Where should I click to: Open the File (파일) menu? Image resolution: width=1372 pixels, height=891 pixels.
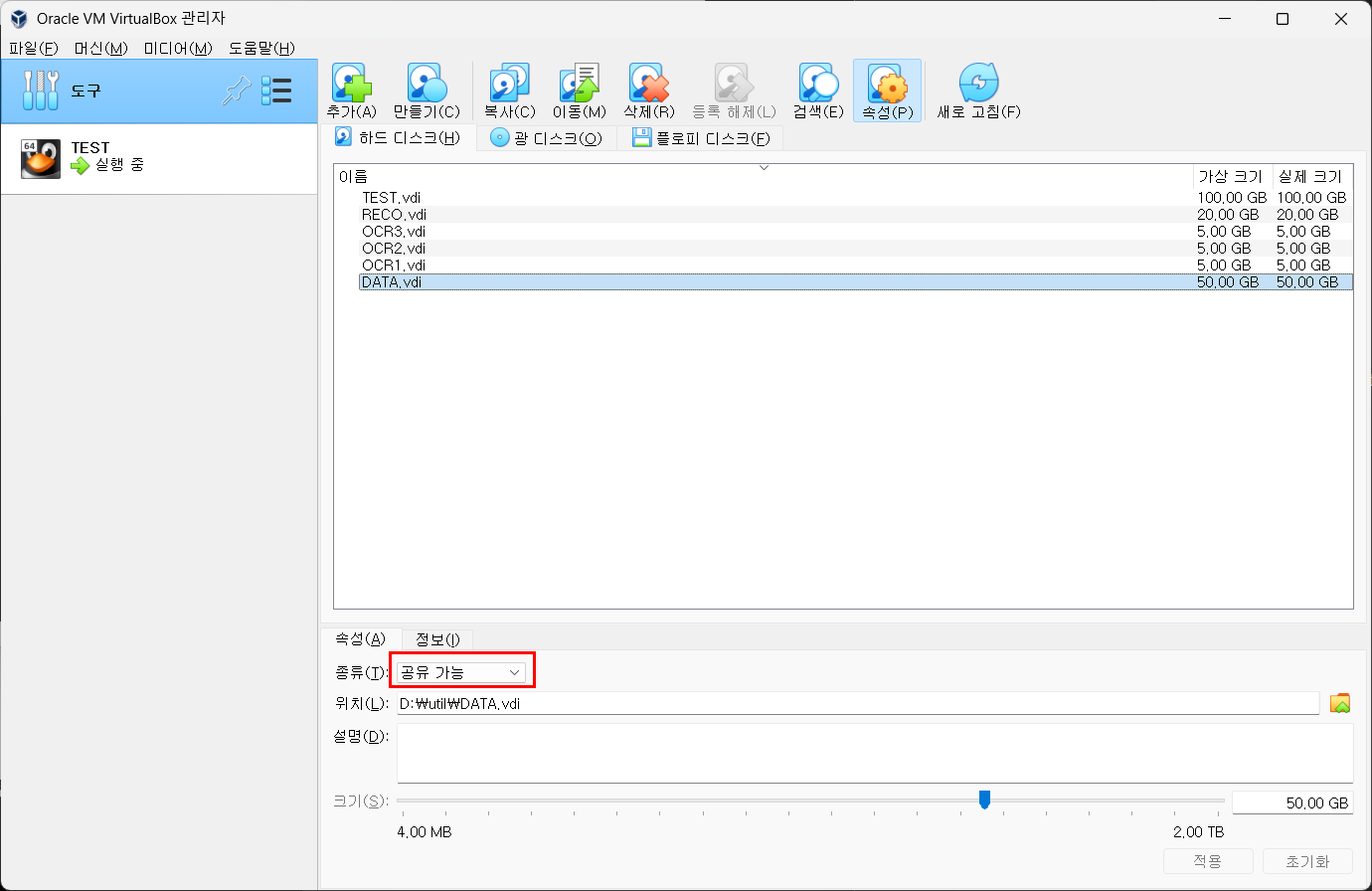click(34, 48)
